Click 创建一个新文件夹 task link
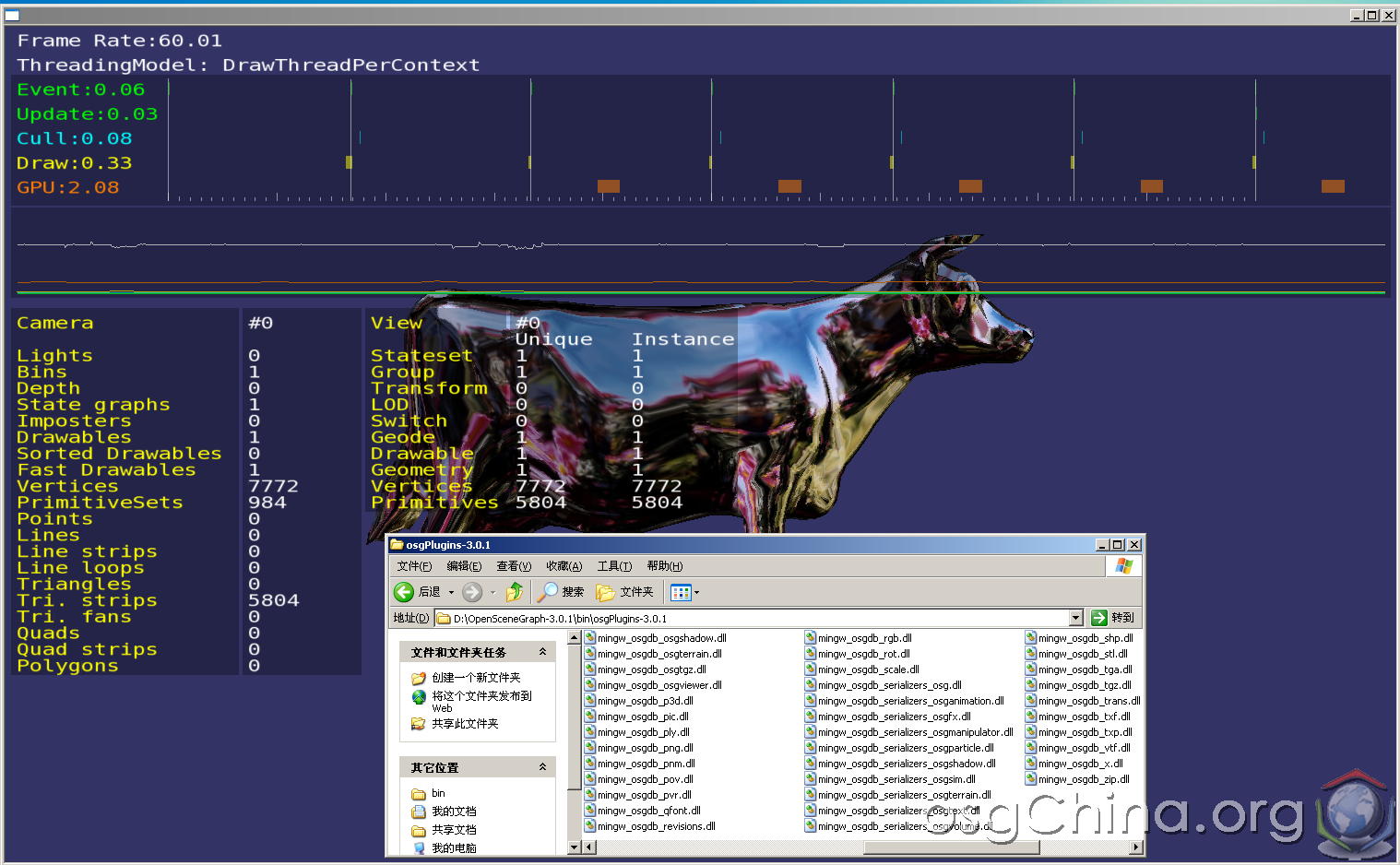This screenshot has width=1400, height=865. [476, 677]
